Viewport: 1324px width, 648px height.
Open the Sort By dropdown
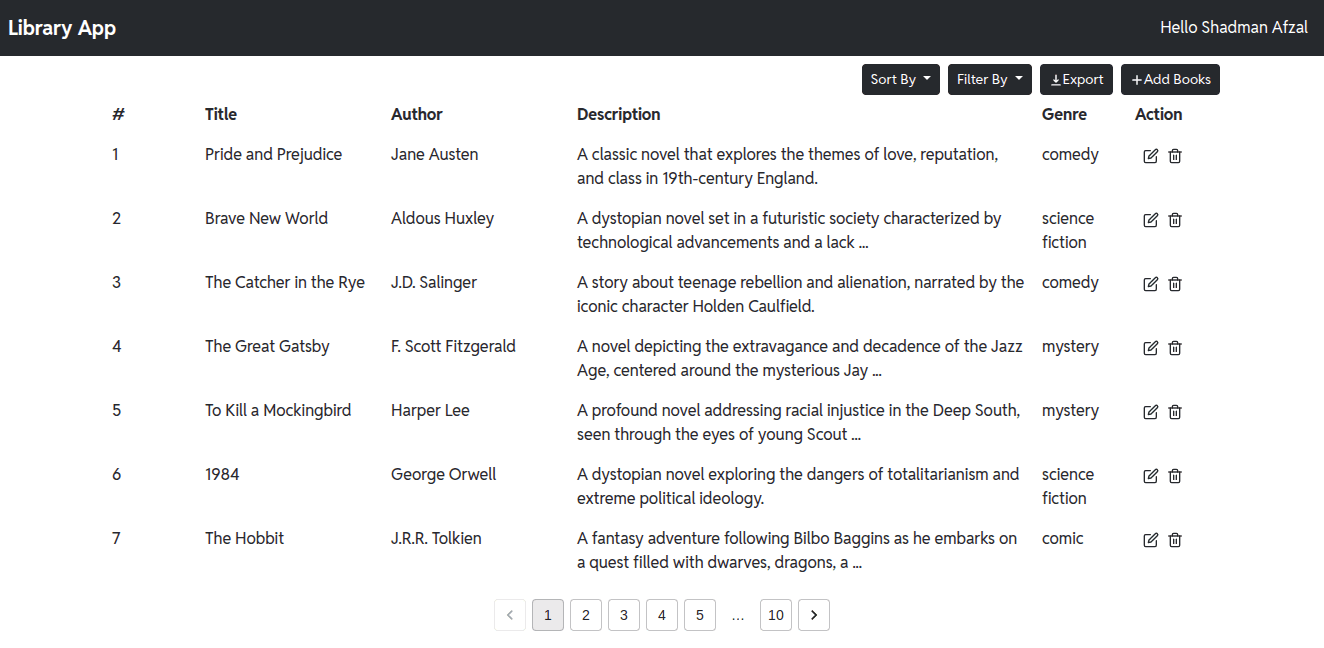pyautogui.click(x=901, y=79)
